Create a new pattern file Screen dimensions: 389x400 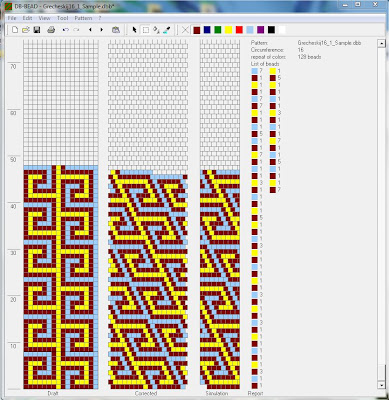[15, 30]
